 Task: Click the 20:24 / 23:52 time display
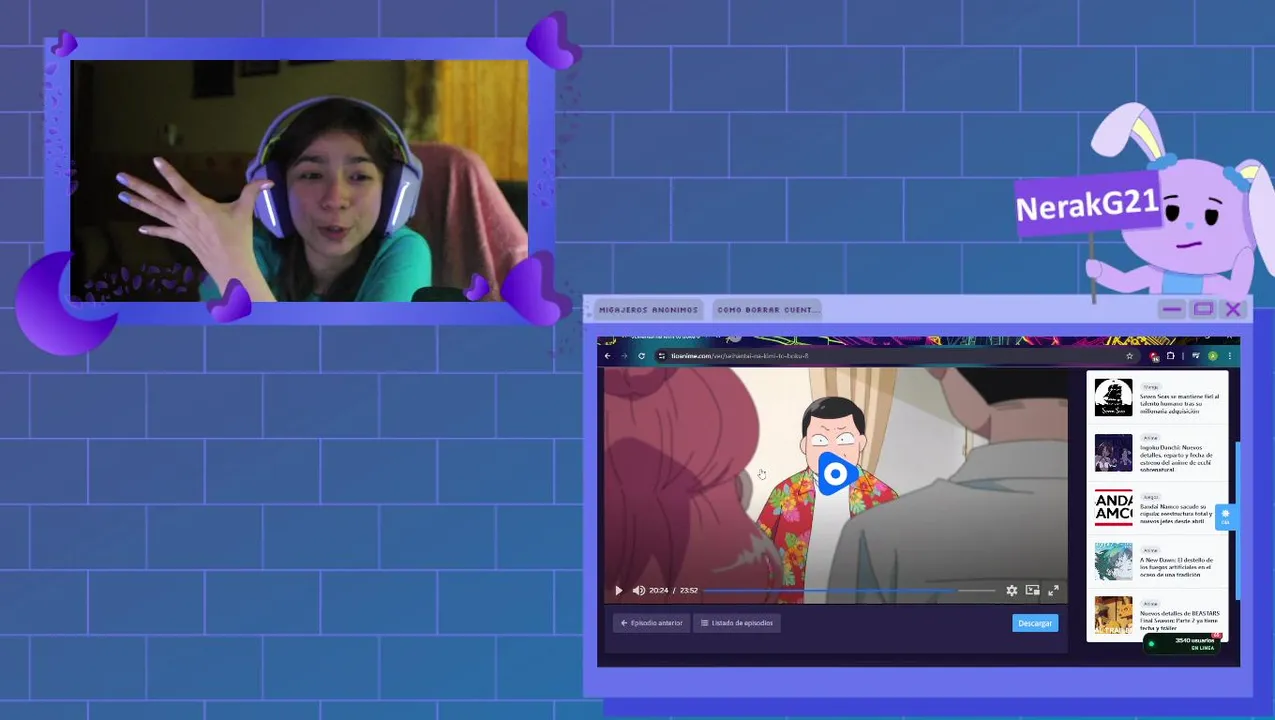(673, 590)
